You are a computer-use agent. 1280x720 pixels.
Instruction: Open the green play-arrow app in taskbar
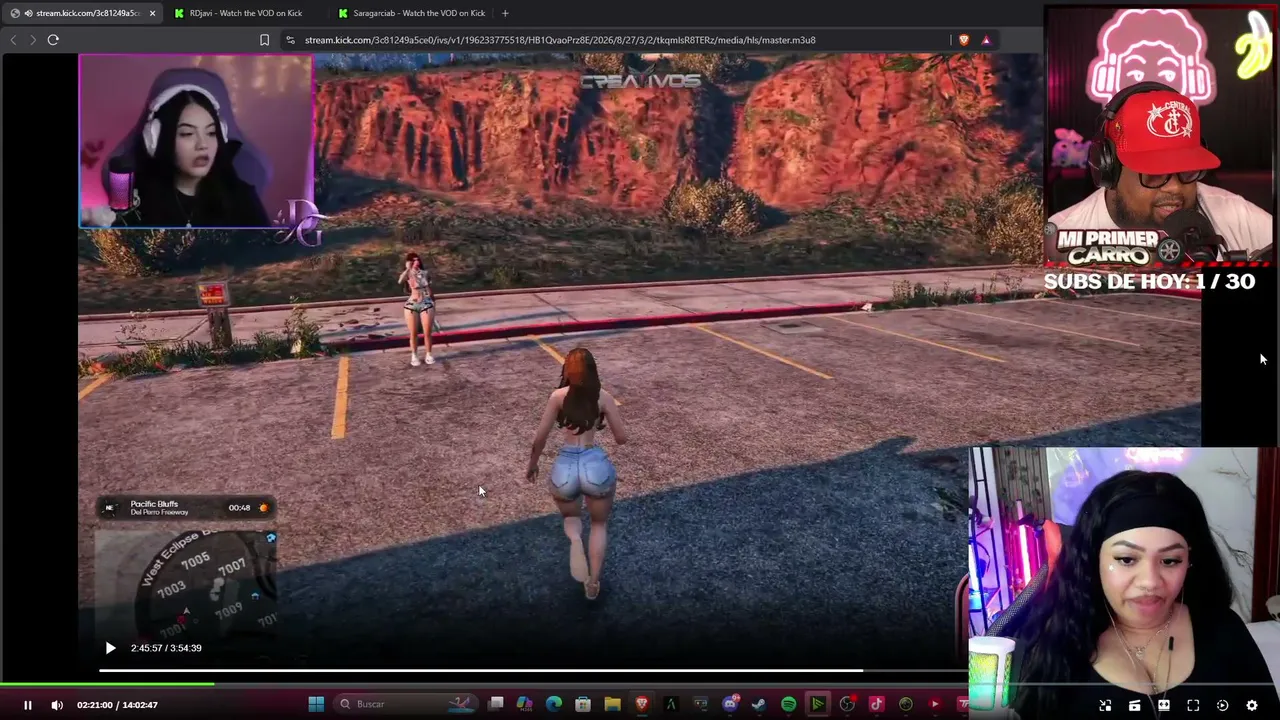coord(817,704)
